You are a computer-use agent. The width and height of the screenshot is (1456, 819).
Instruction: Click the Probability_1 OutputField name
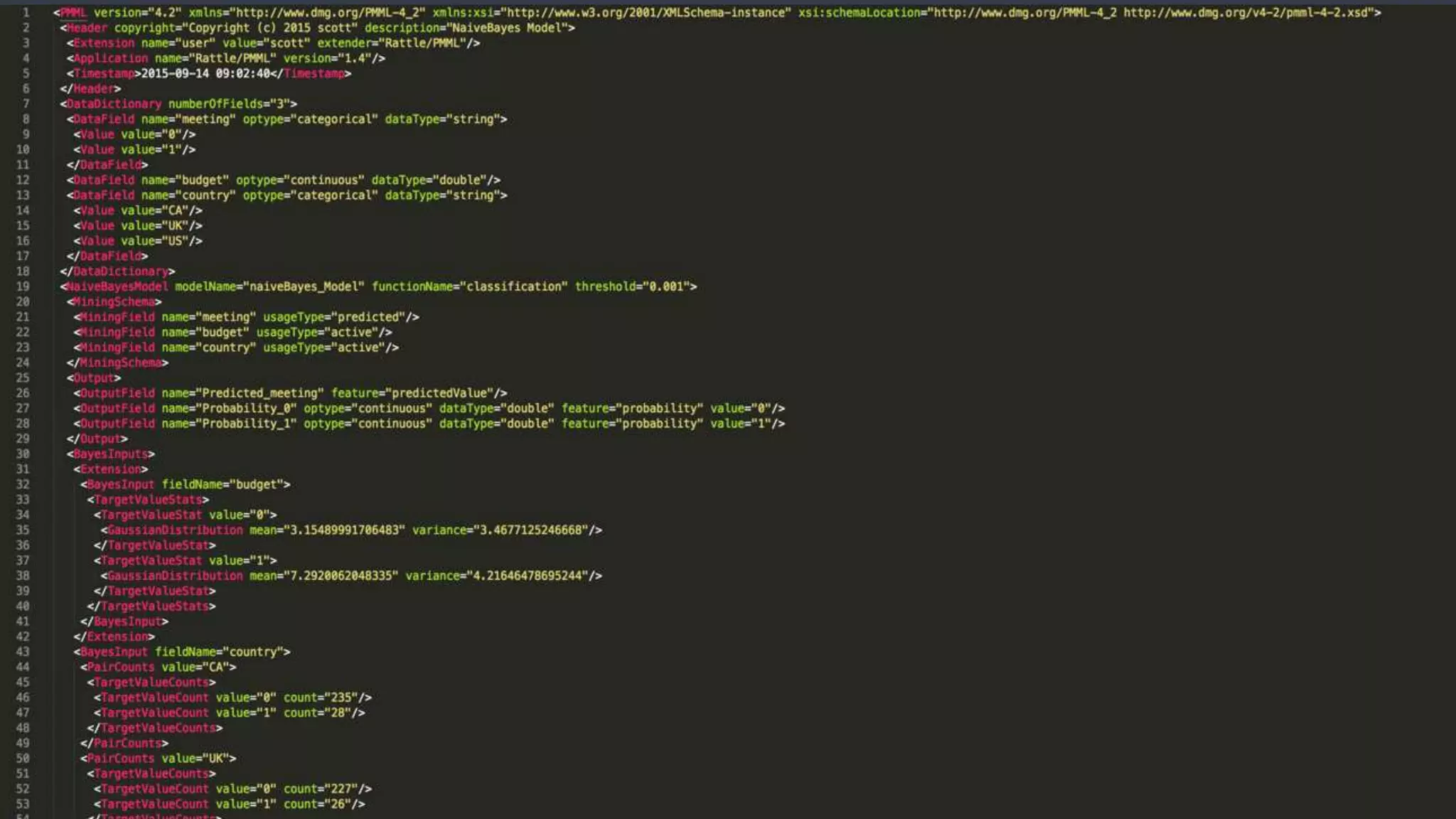coord(246,424)
